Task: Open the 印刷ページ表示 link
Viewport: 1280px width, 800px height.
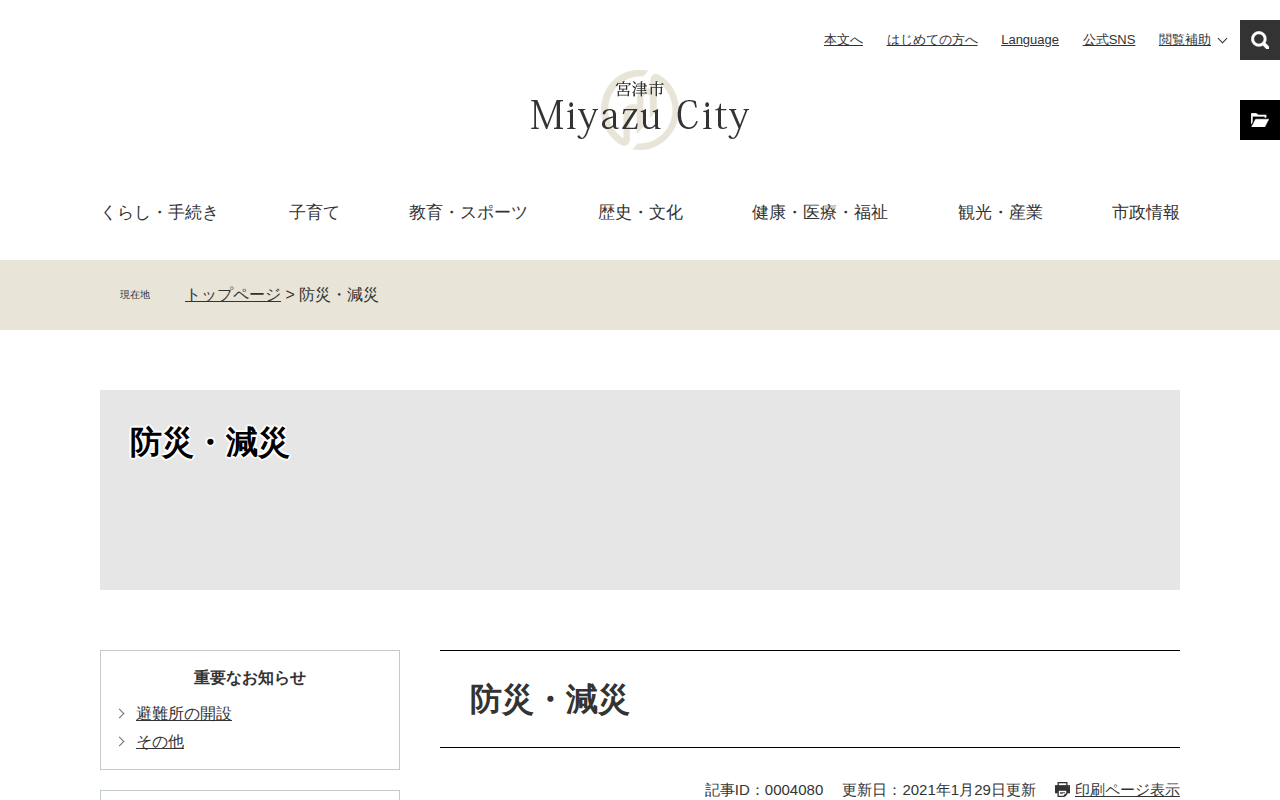Action: (1127, 790)
